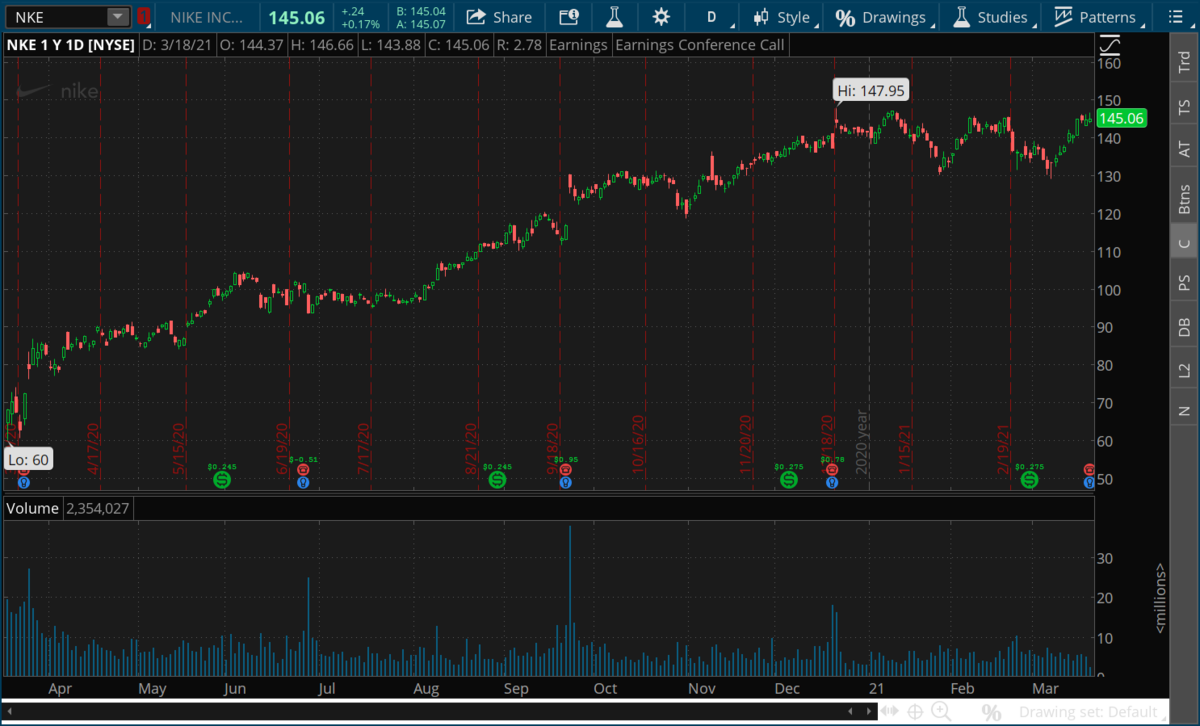Click the red $0.78 earnings icon

pos(831,469)
